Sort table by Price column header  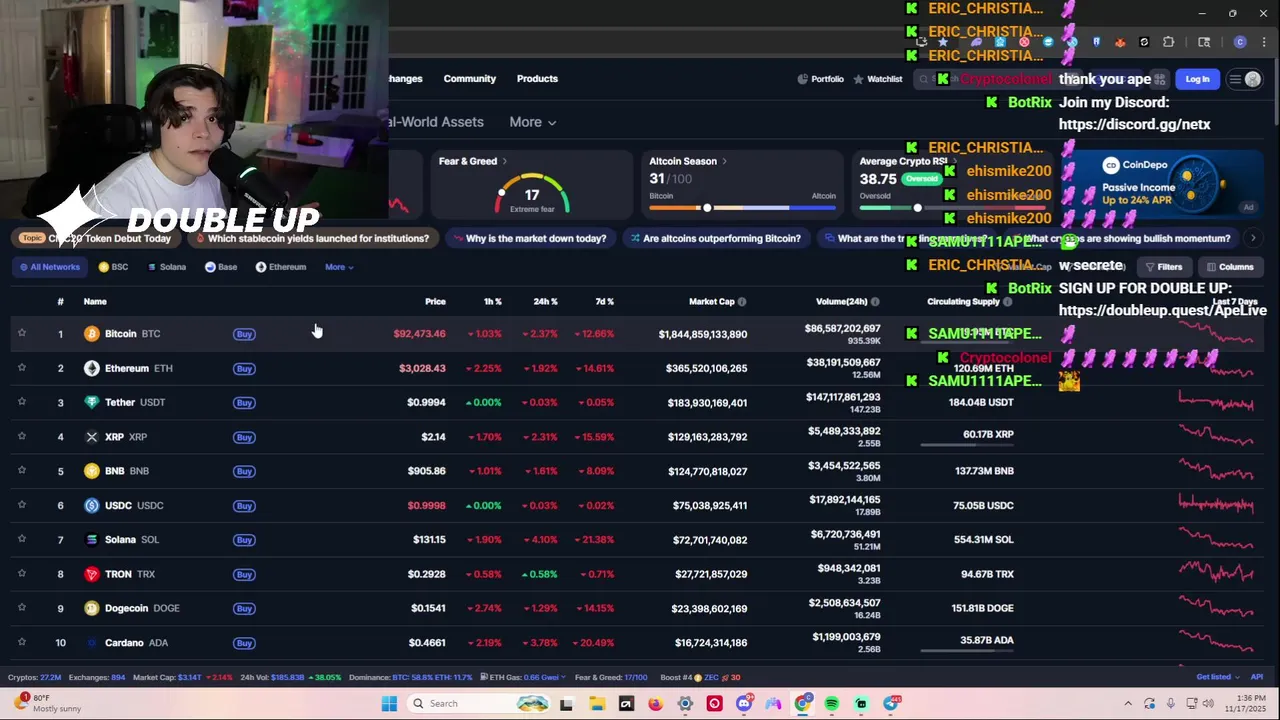pyautogui.click(x=435, y=301)
